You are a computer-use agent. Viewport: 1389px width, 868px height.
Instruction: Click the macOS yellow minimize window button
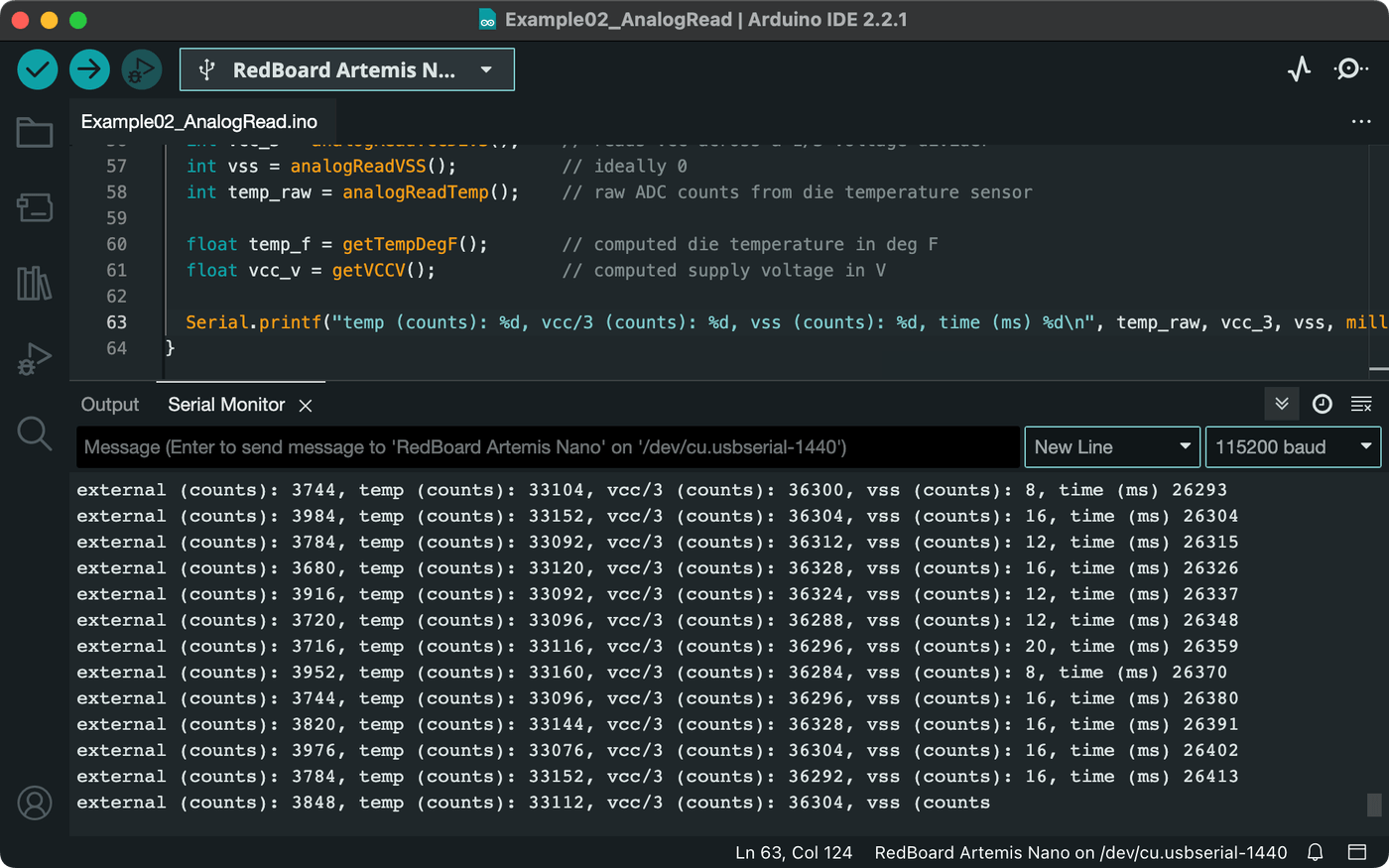pyautogui.click(x=49, y=20)
